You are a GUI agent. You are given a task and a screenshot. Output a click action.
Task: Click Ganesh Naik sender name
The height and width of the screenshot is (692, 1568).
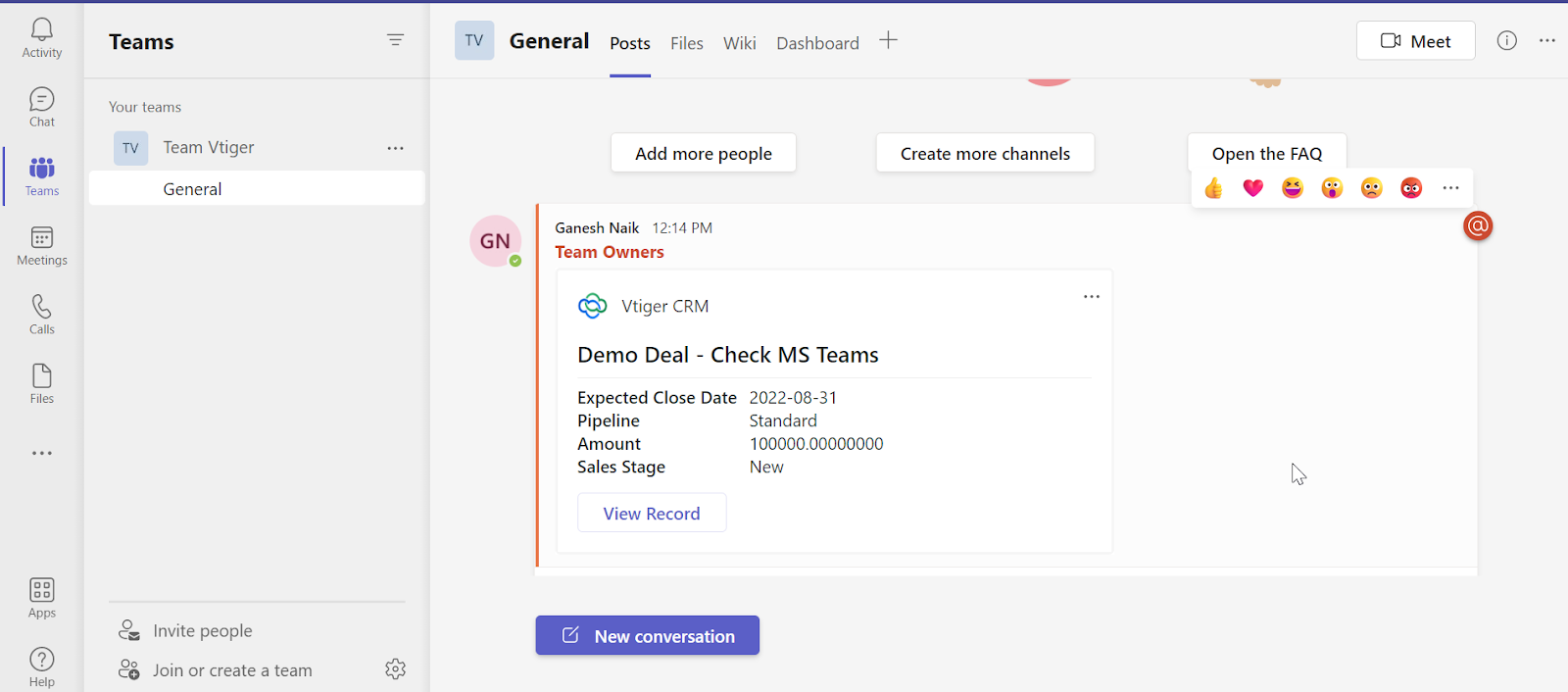point(597,228)
